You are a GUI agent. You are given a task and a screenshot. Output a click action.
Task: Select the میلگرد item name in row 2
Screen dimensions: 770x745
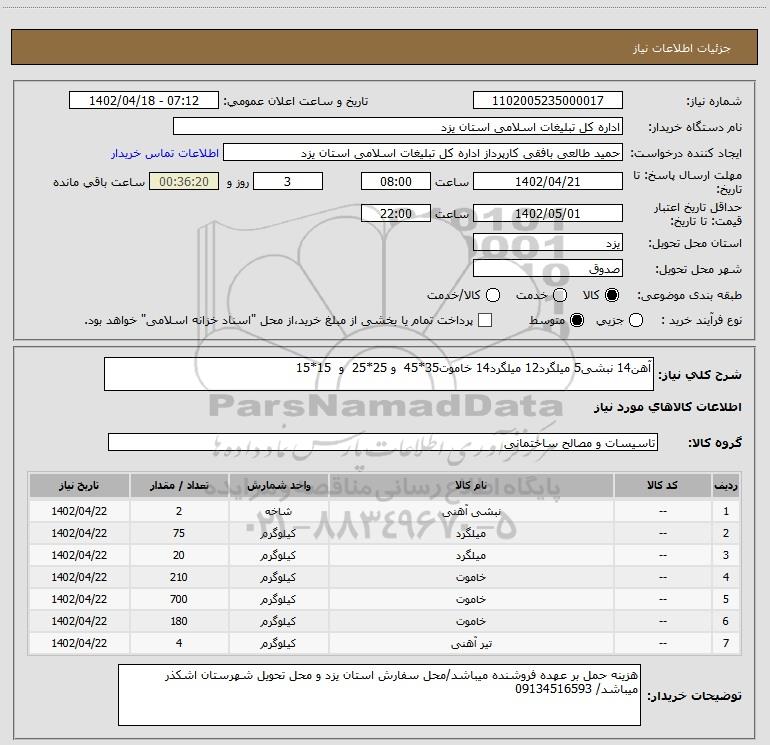(471, 533)
